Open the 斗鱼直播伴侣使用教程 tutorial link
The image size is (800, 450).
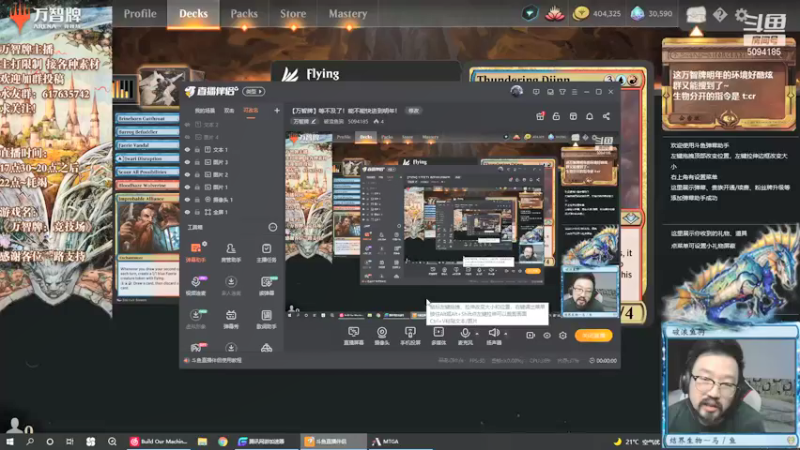pyautogui.click(x=216, y=360)
